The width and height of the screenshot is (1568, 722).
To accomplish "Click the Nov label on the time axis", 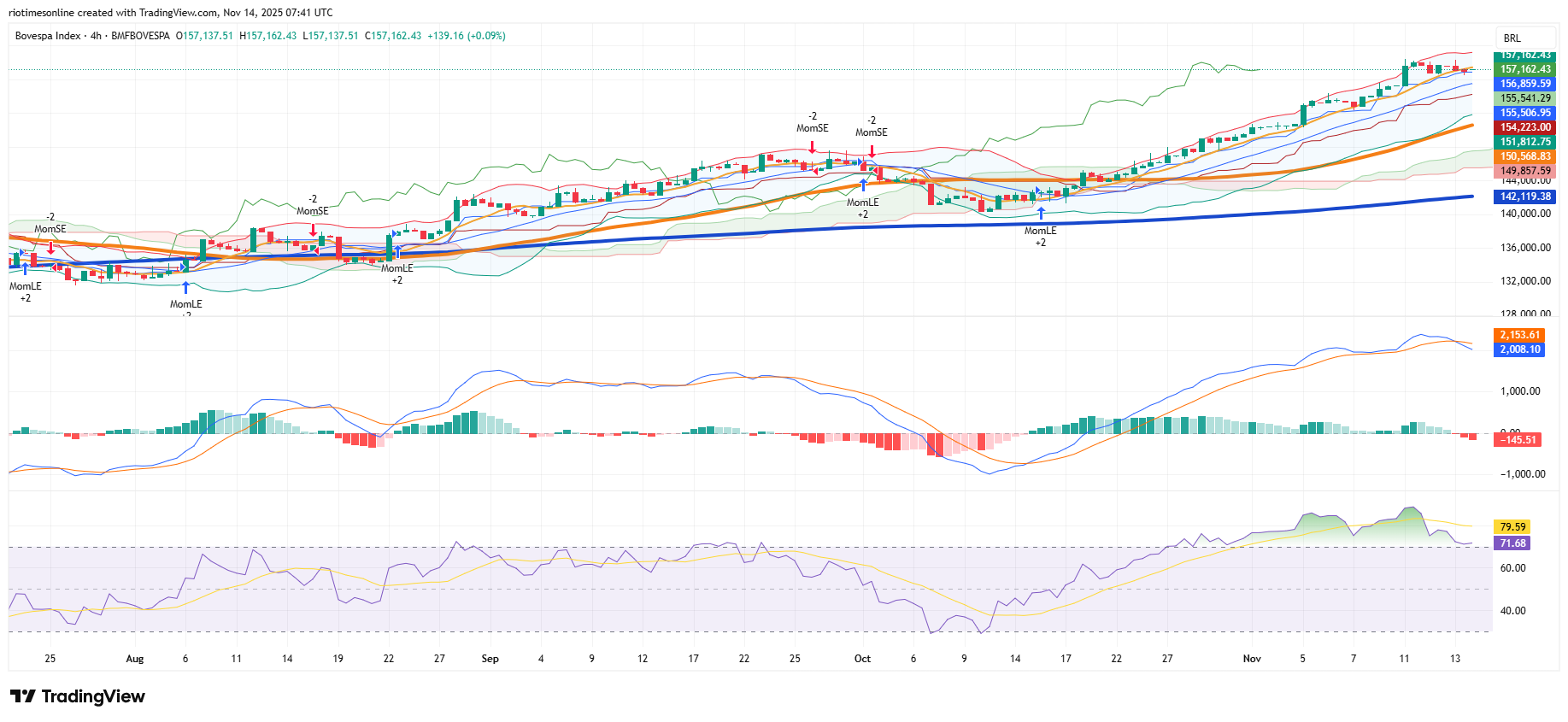I will click(1252, 659).
